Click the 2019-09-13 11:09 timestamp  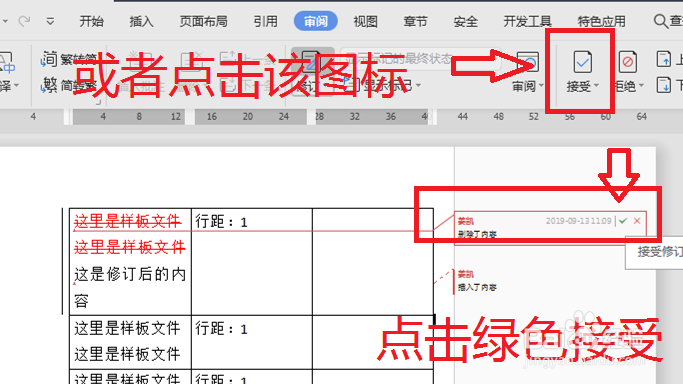[x=578, y=221]
